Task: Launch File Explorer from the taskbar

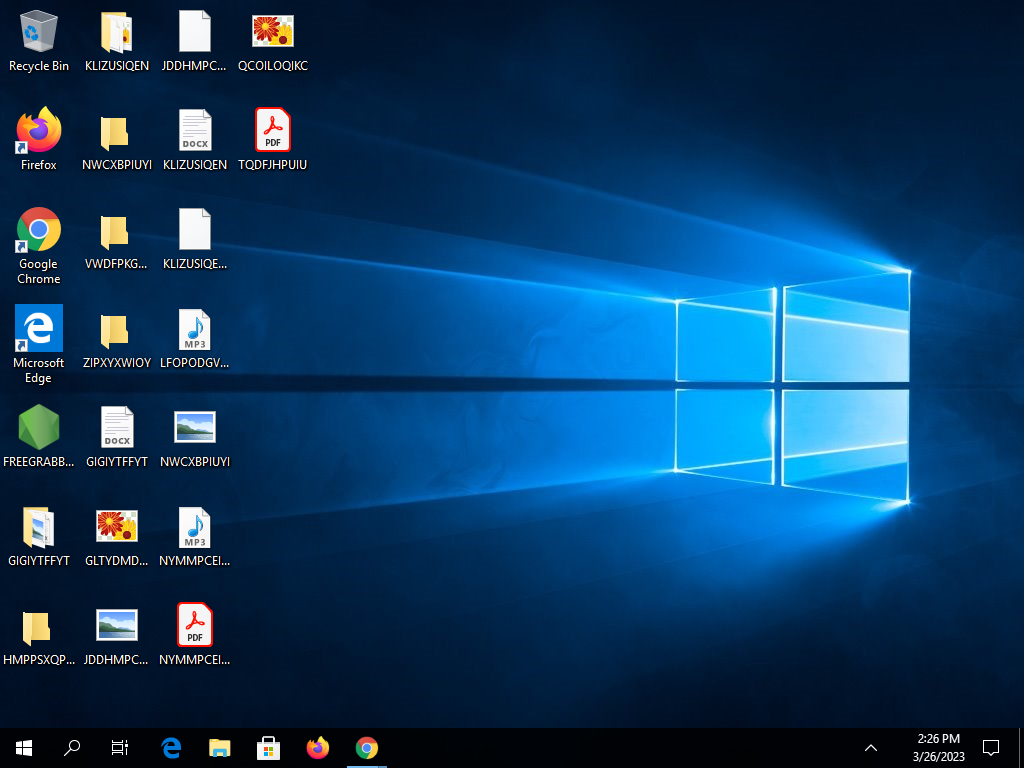Action: 219,747
